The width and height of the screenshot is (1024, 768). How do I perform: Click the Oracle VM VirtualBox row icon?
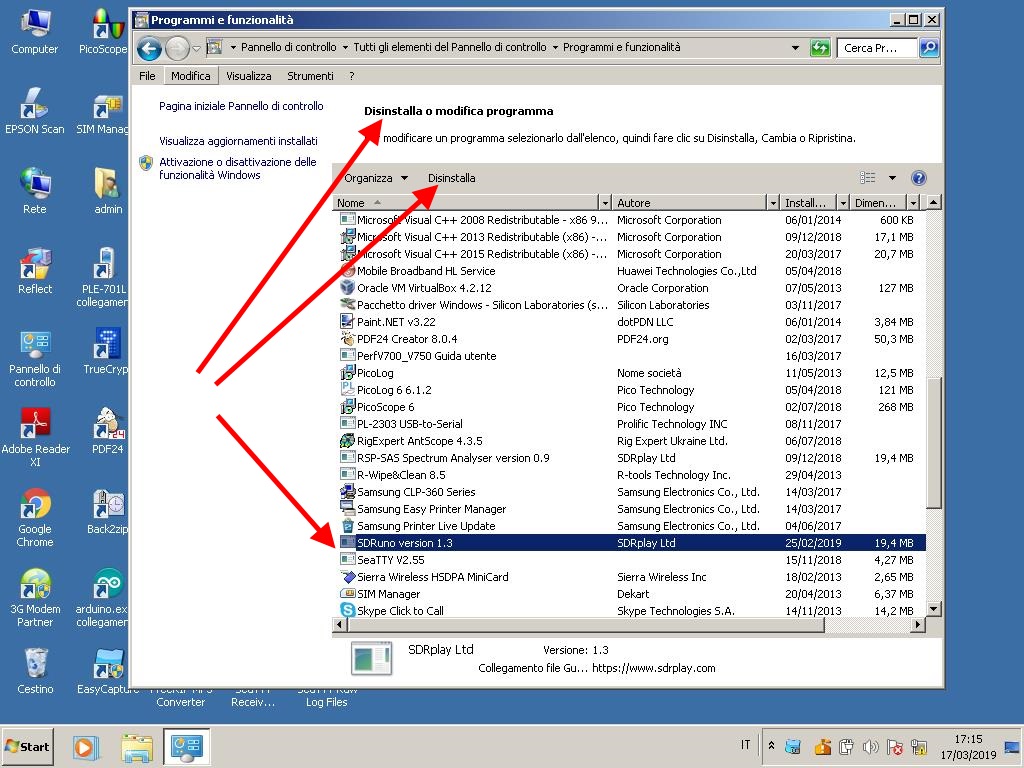tap(347, 287)
